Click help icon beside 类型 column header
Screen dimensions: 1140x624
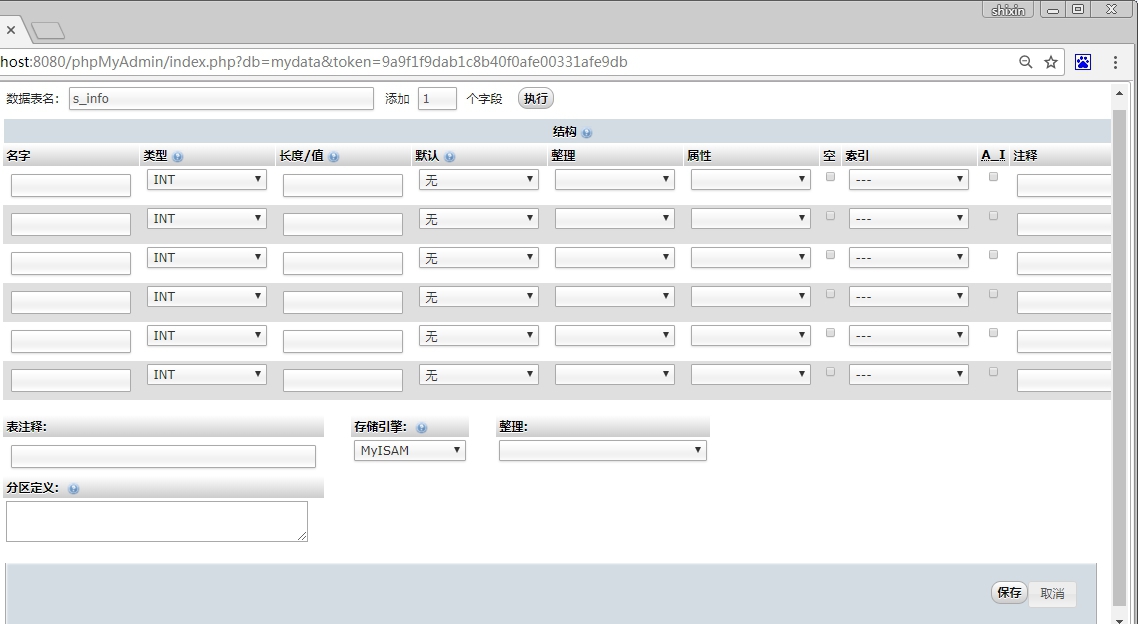[x=178, y=157]
